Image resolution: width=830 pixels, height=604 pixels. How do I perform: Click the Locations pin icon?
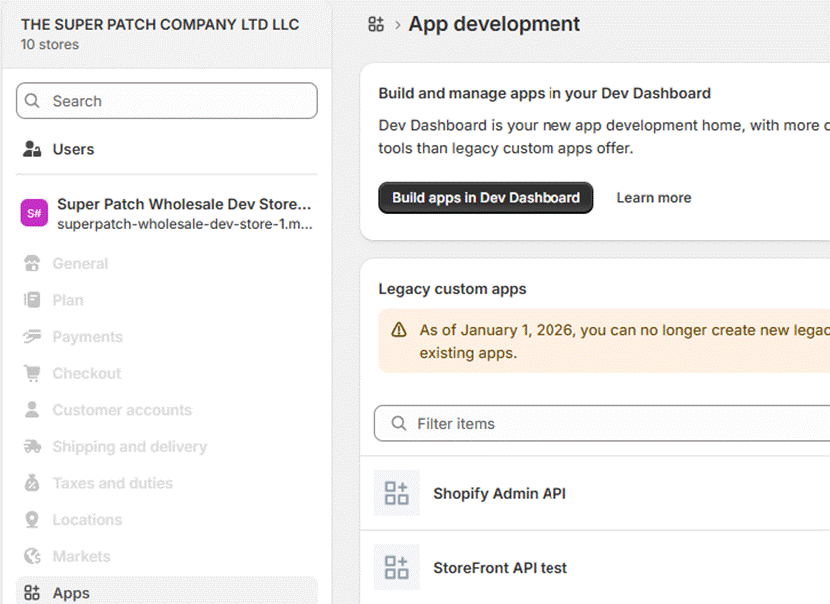(x=32, y=520)
